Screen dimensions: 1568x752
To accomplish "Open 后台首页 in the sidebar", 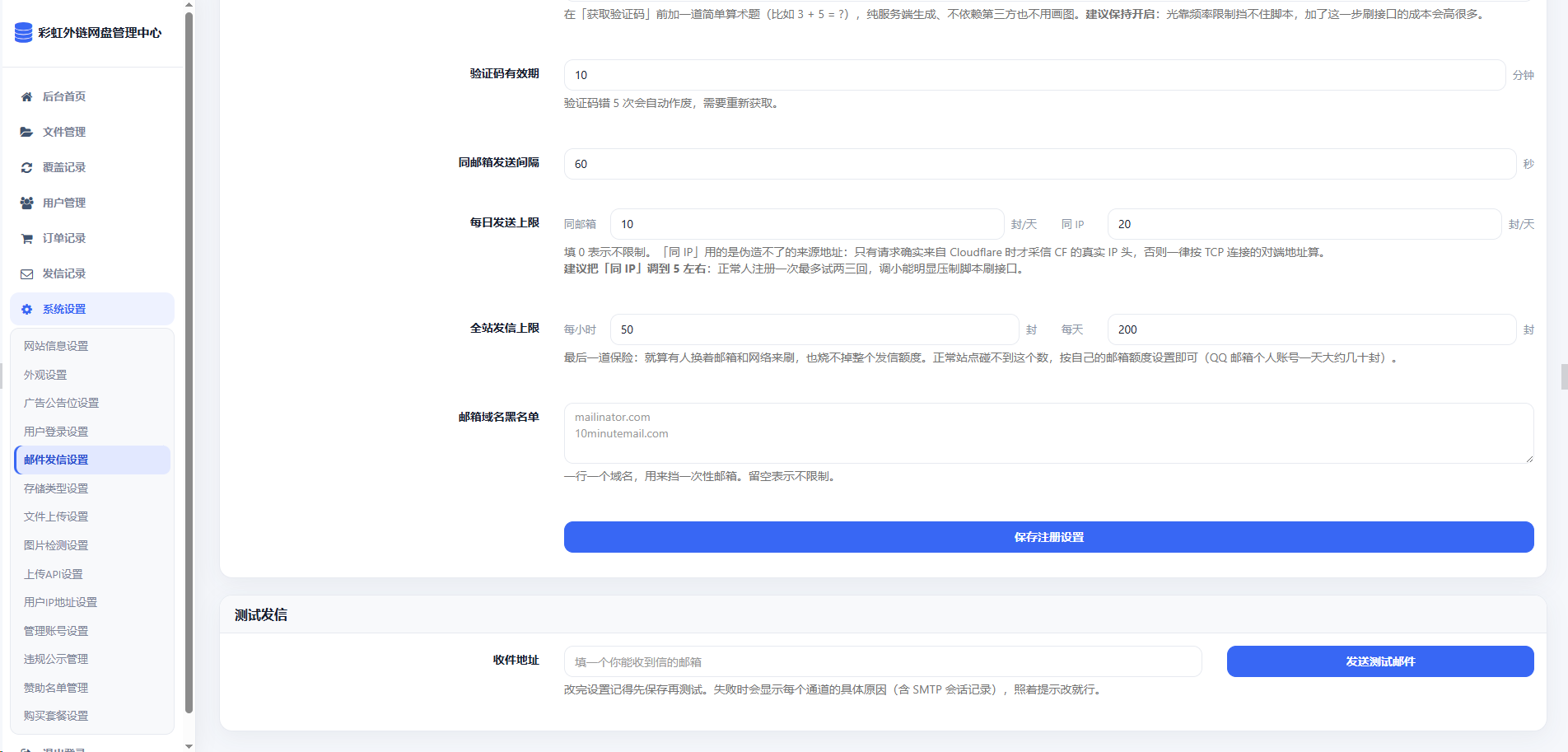I will click(x=92, y=96).
